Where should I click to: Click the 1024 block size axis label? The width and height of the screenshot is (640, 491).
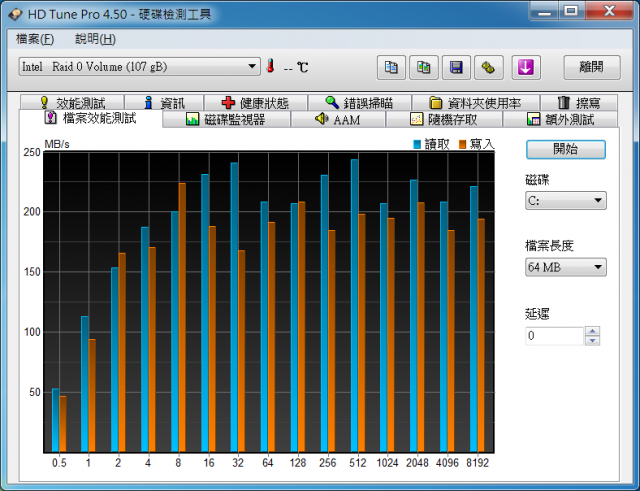pos(387,463)
